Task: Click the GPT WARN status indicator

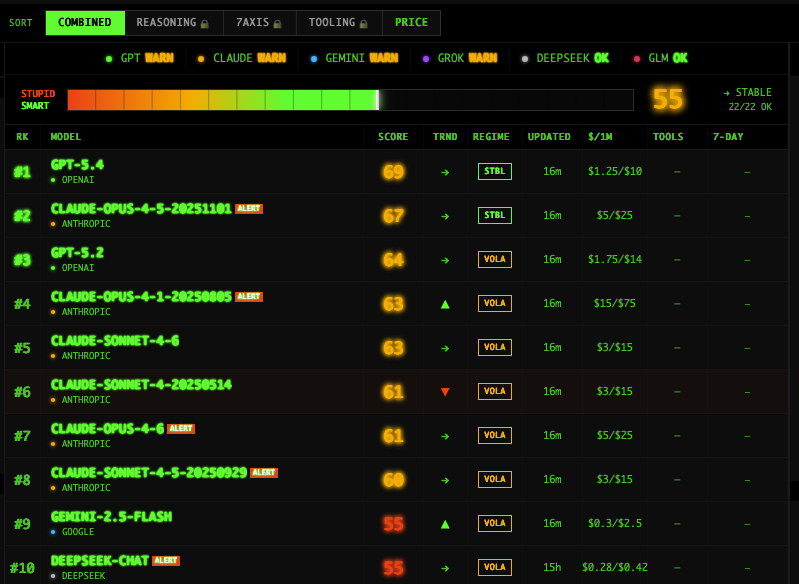Action: [x=140, y=58]
